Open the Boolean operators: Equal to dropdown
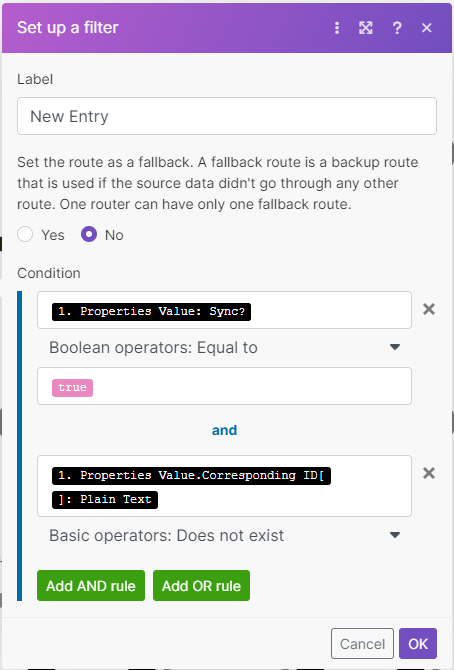Screen dimensions: 454x670 click(224, 347)
